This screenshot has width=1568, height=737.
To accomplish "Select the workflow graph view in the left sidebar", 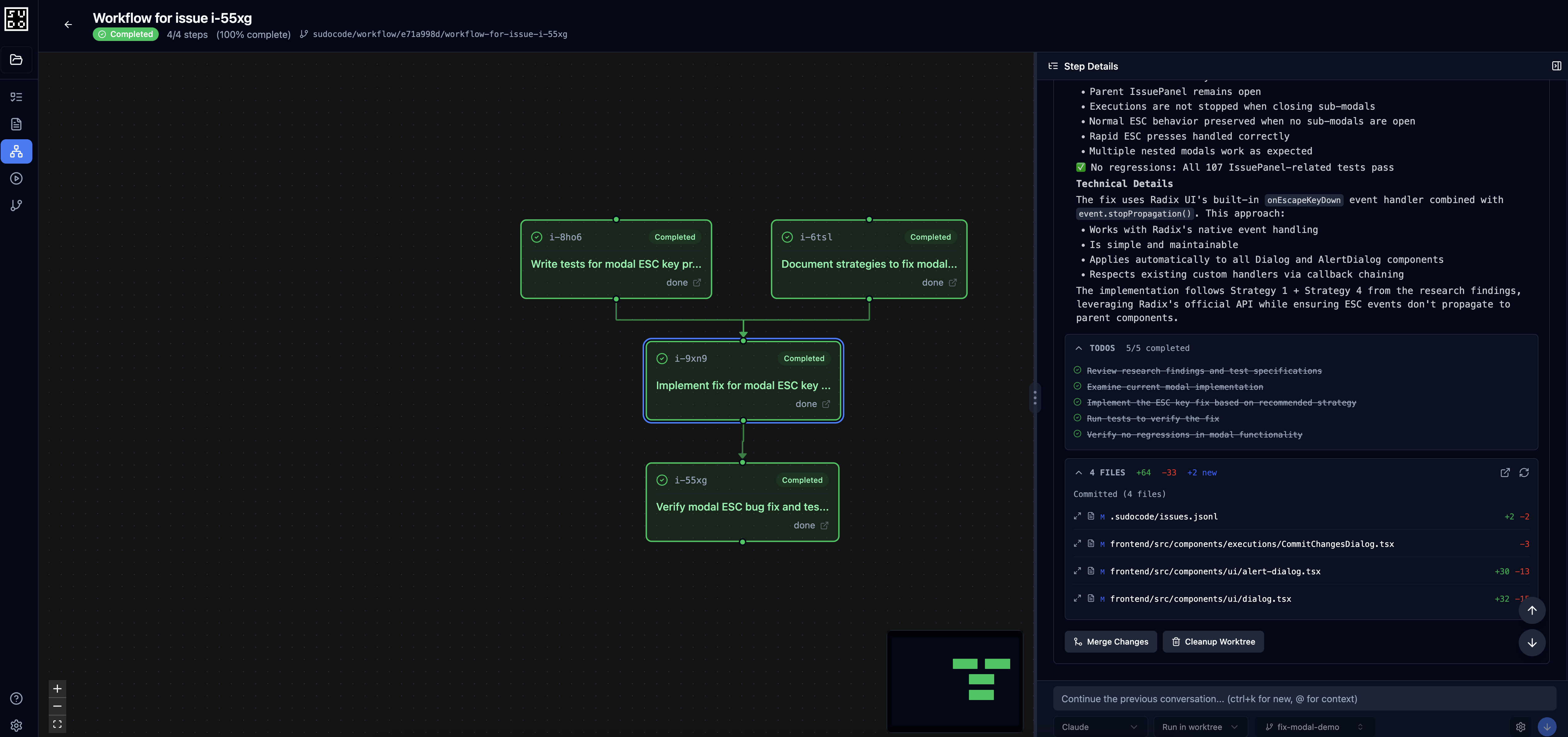I will (16, 152).
